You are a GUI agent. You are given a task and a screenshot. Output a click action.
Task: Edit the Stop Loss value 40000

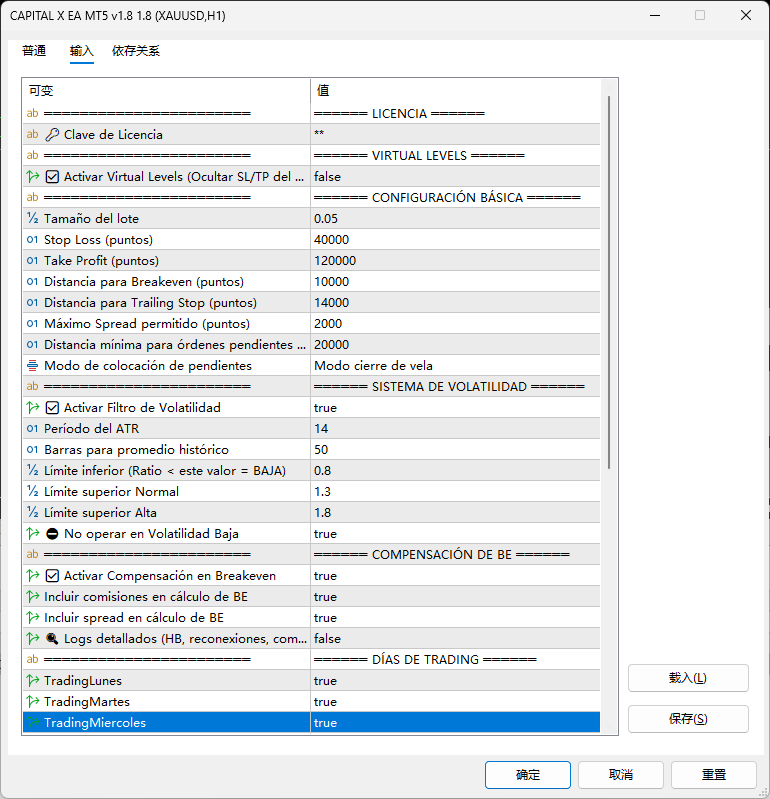click(455, 239)
